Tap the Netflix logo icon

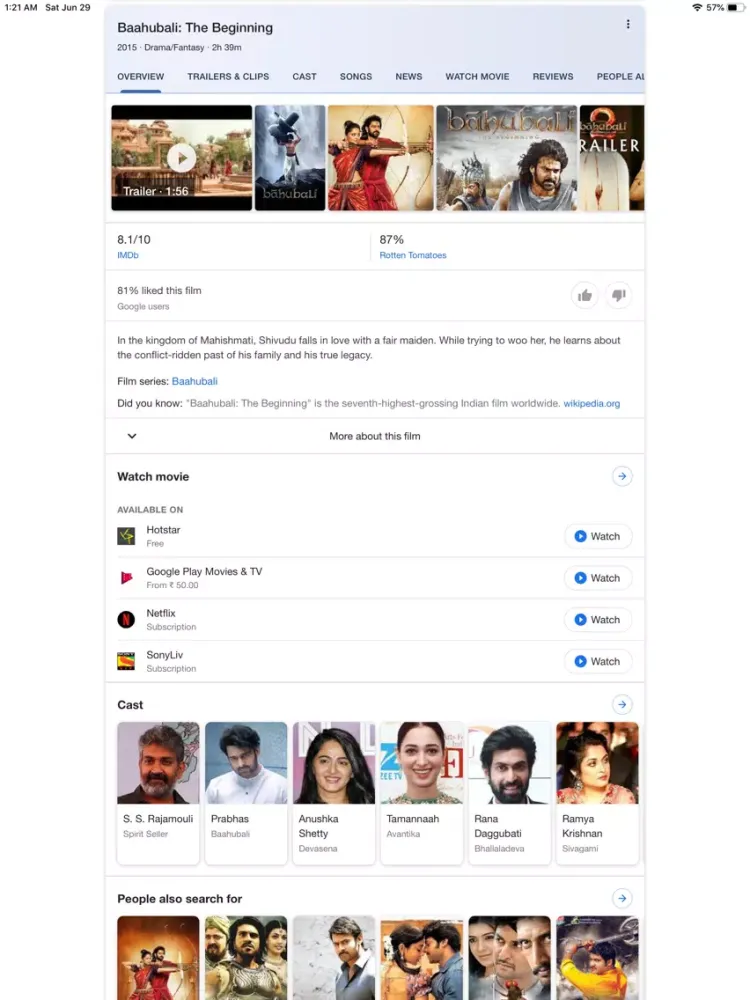point(126,620)
